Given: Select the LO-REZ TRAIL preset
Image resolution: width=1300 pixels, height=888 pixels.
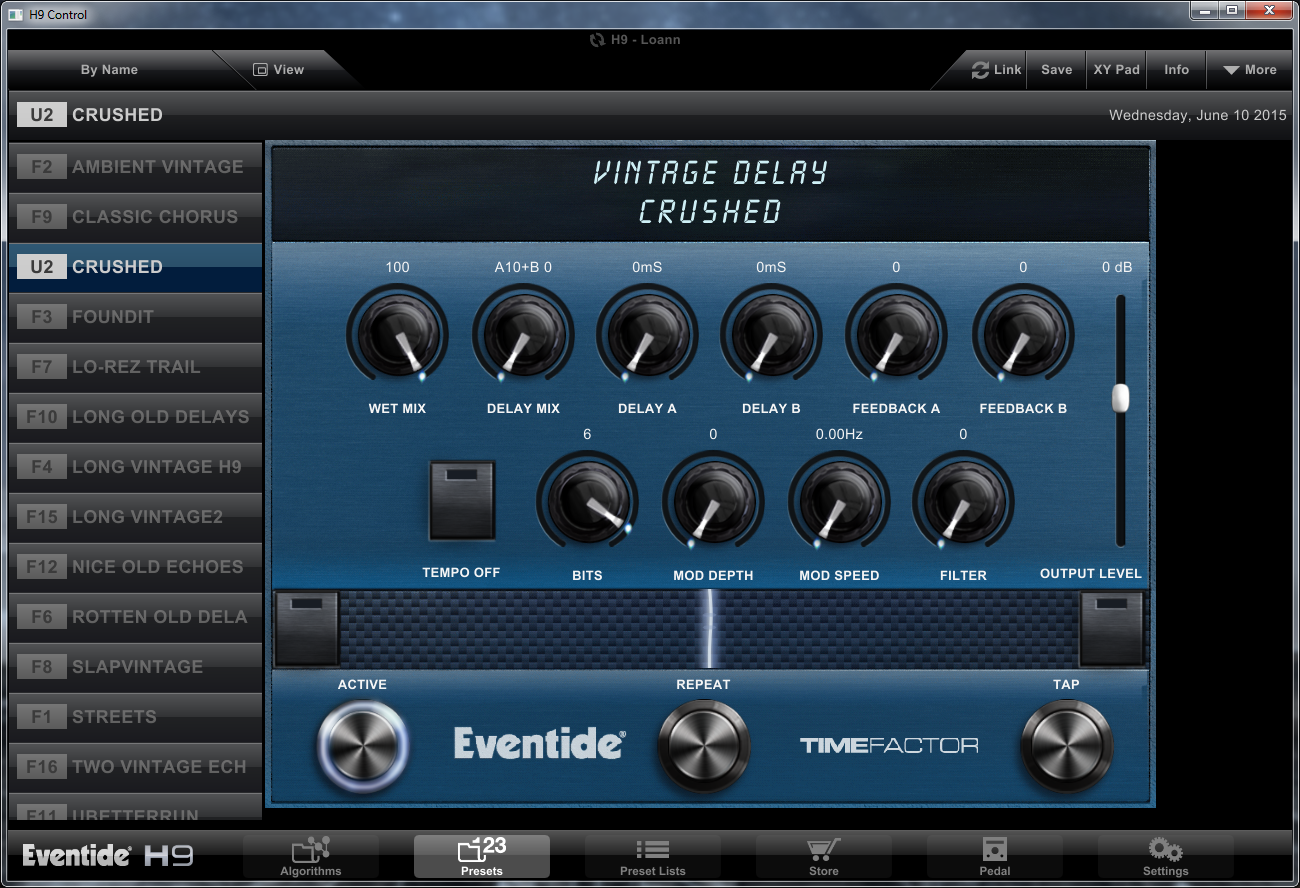Looking at the screenshot, I should click(x=135, y=367).
